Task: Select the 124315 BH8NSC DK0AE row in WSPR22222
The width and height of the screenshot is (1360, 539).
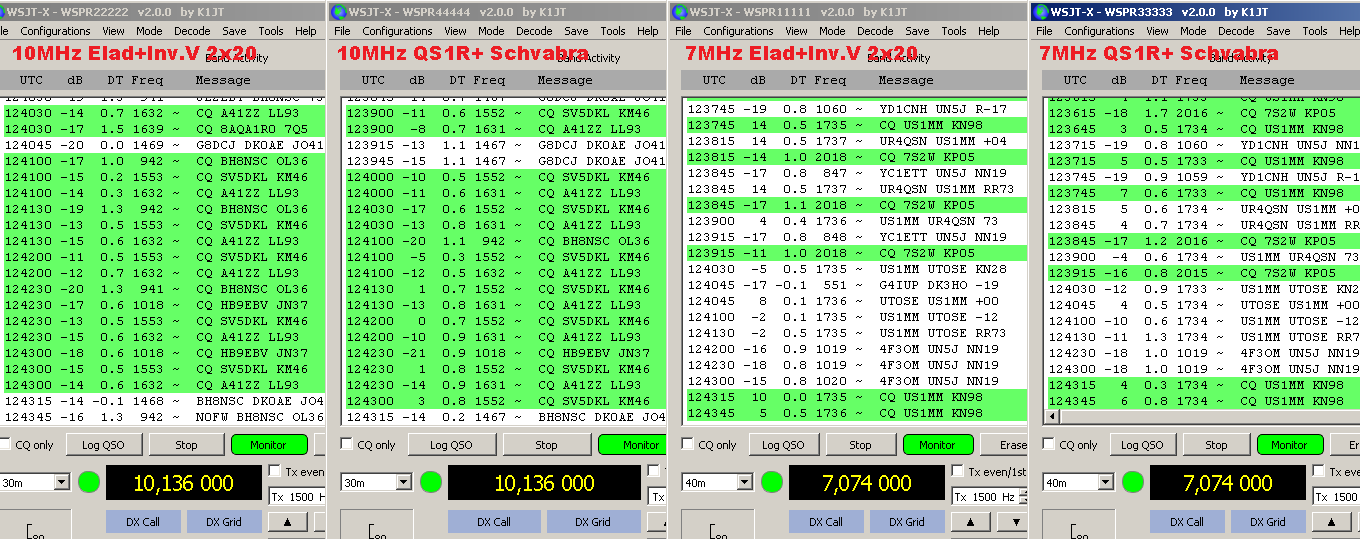Action: click(163, 401)
